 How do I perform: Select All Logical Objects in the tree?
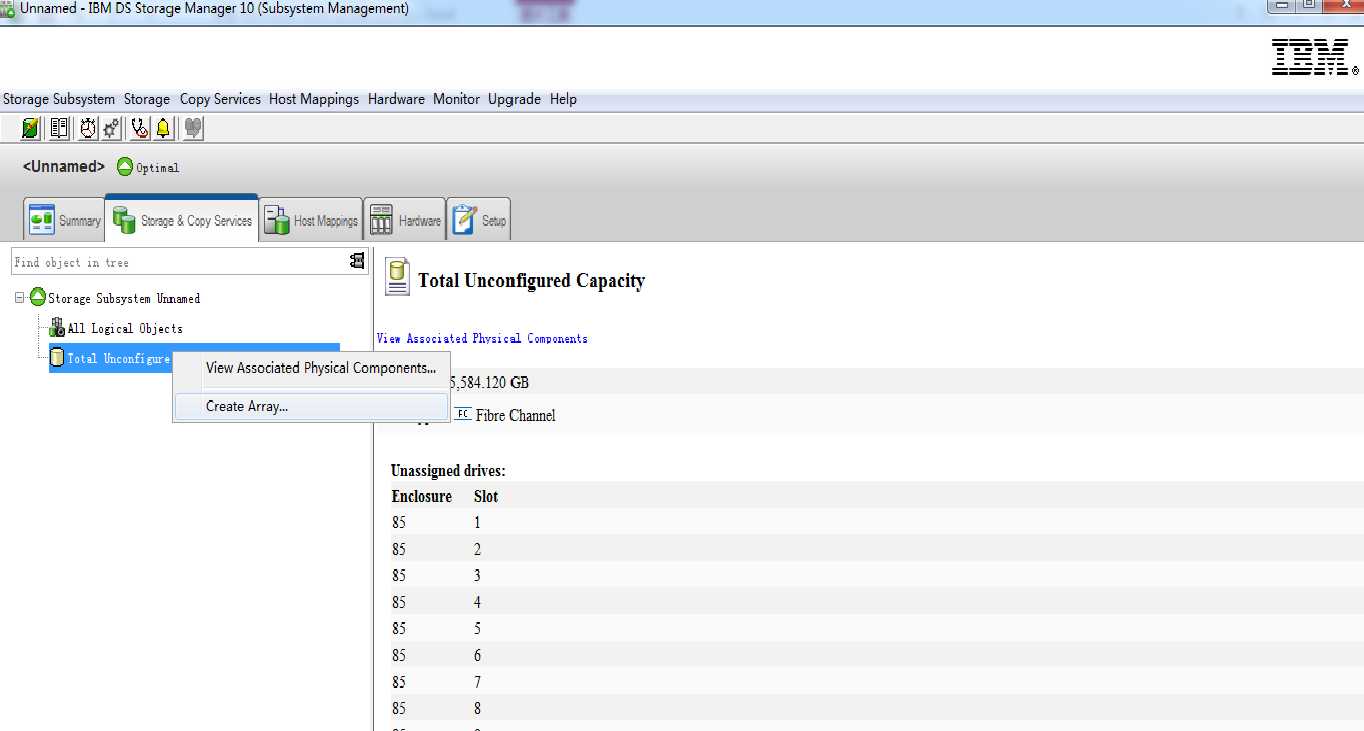125,328
